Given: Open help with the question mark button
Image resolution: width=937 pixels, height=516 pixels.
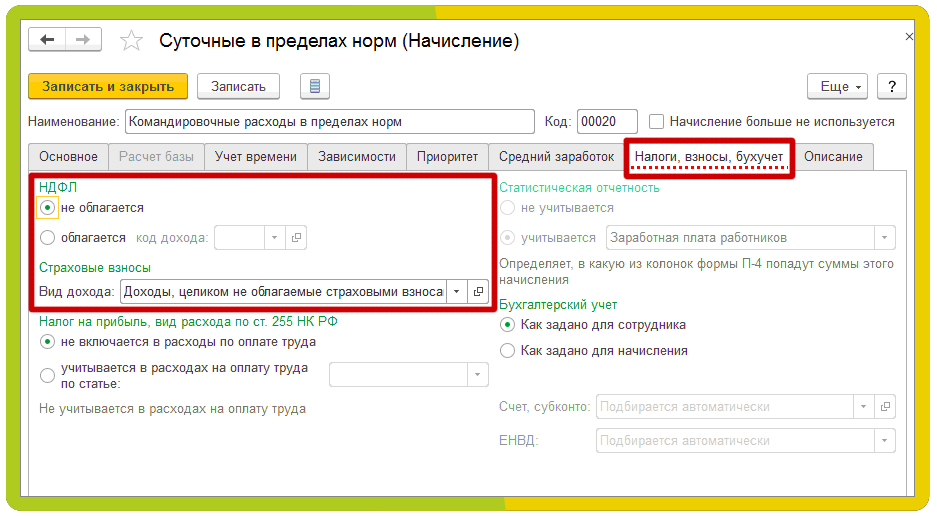Looking at the screenshot, I should coord(892,87).
